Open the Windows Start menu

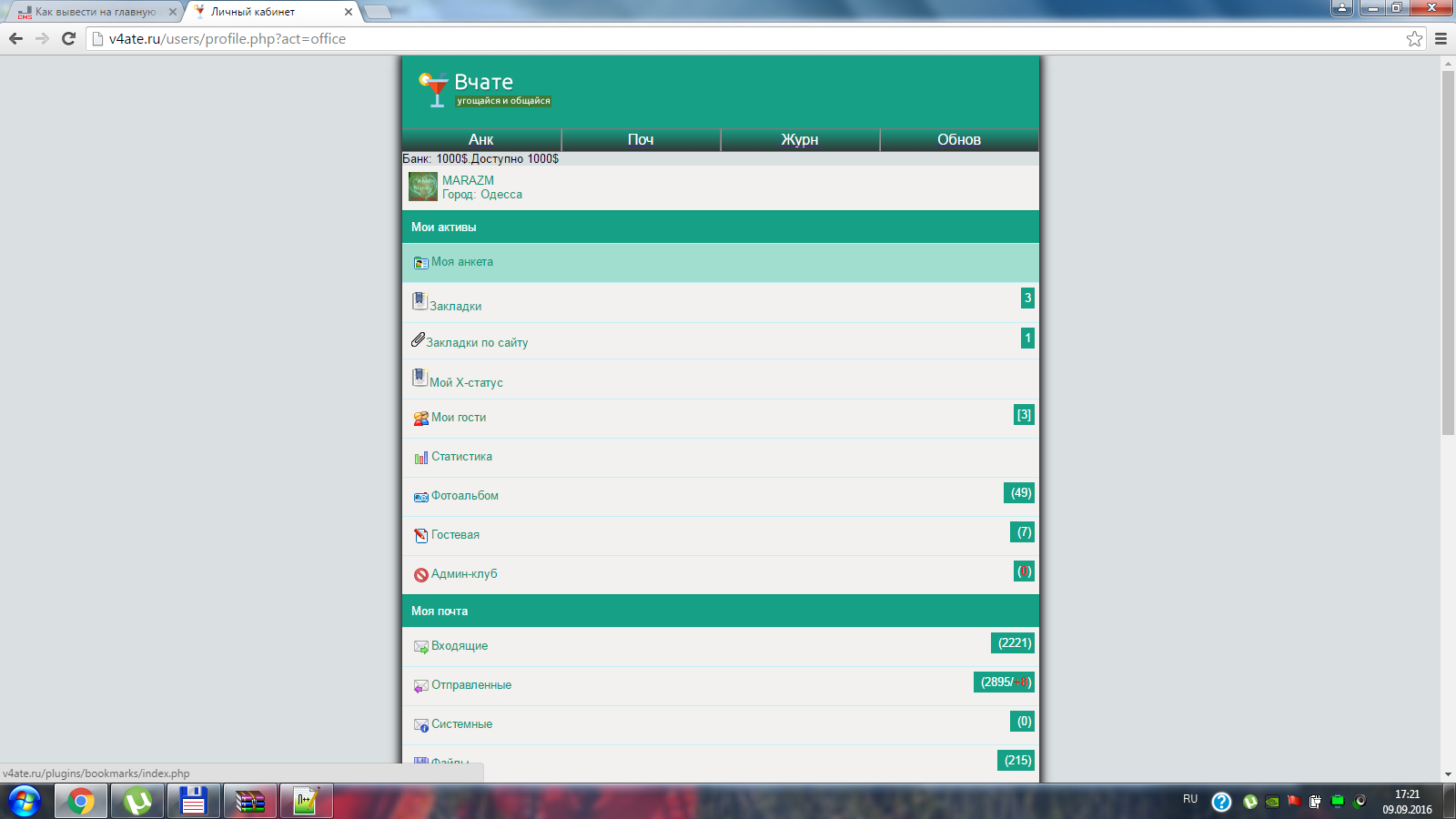click(25, 802)
